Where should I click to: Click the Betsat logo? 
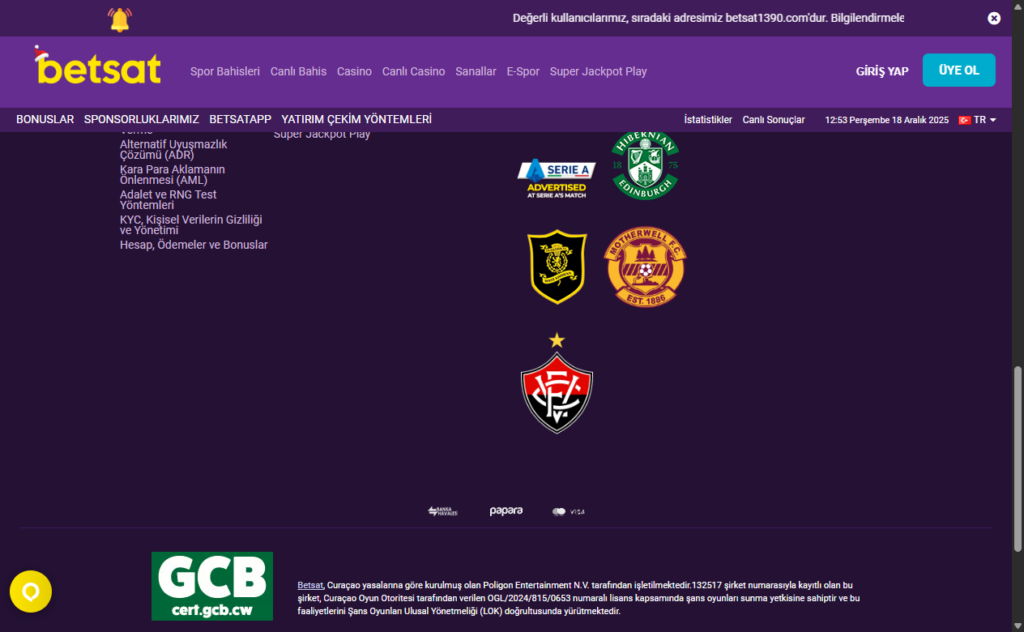[x=98, y=66]
